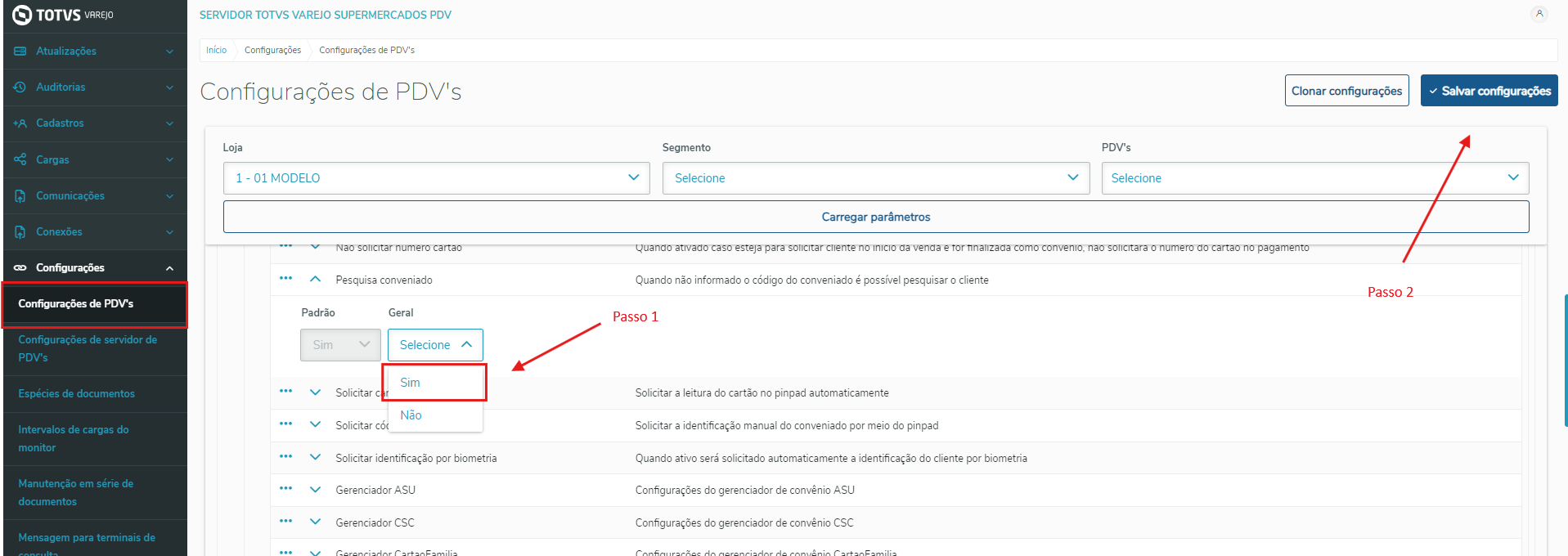The width and height of the screenshot is (1568, 556).
Task: Expand the Atualizações menu
Action: (169, 52)
